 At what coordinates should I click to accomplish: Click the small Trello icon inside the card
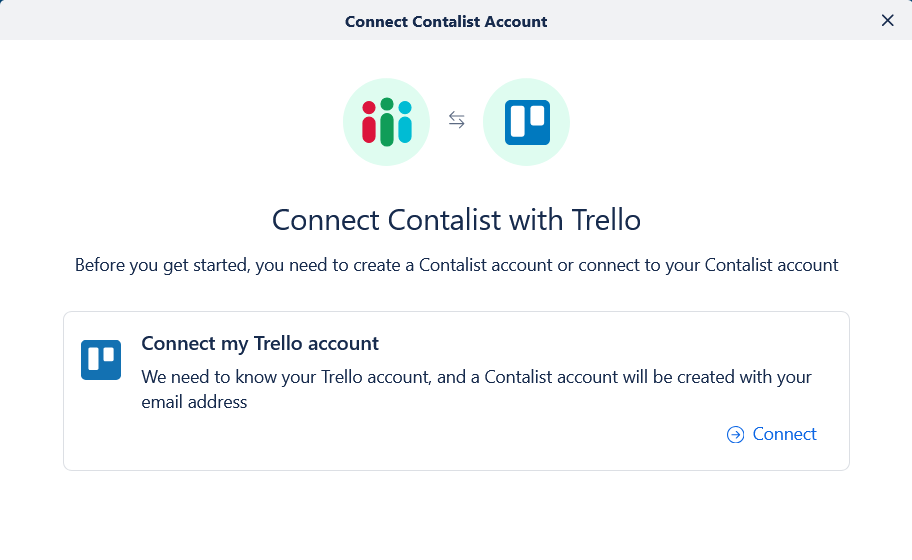point(101,360)
